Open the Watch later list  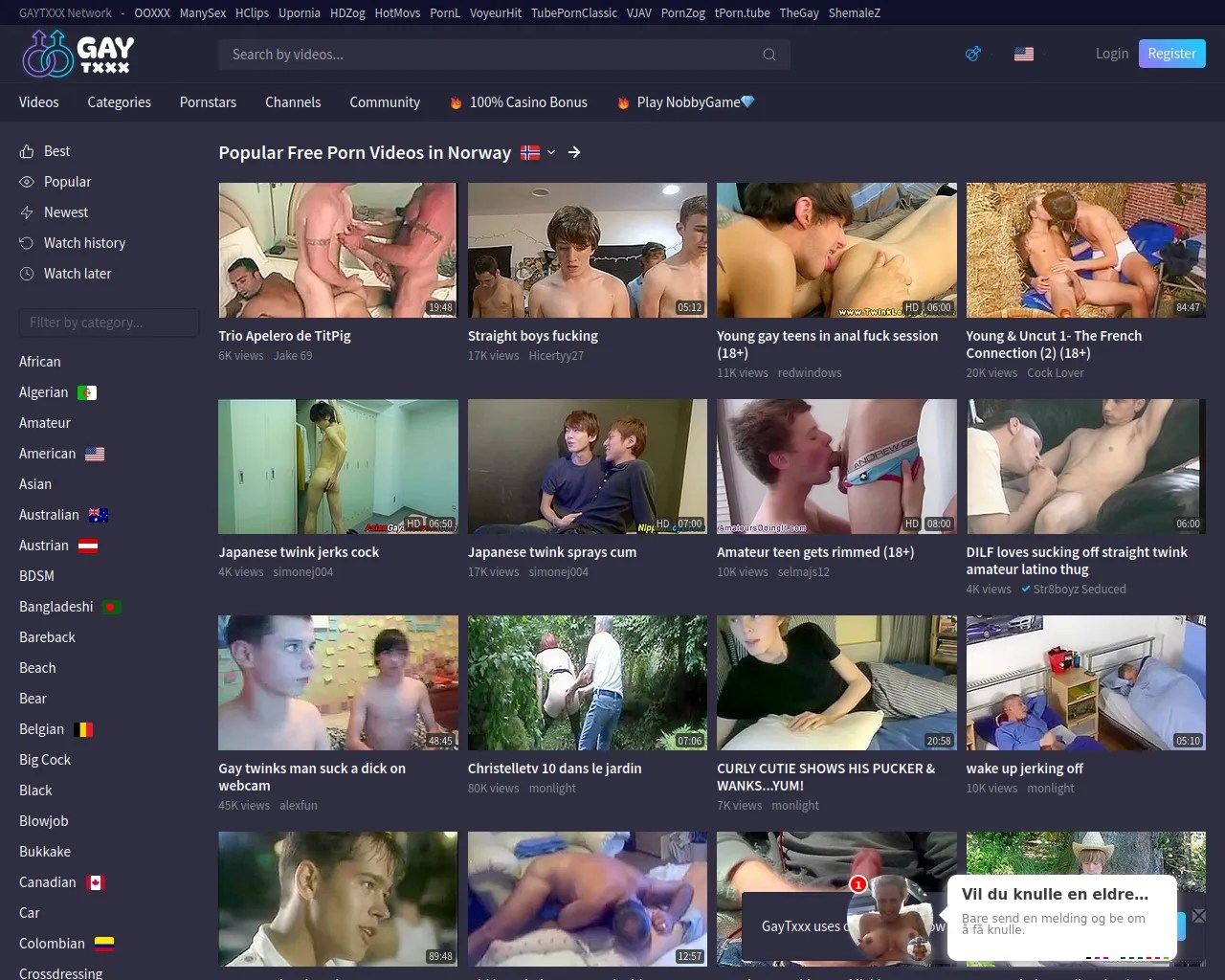pyautogui.click(x=77, y=274)
